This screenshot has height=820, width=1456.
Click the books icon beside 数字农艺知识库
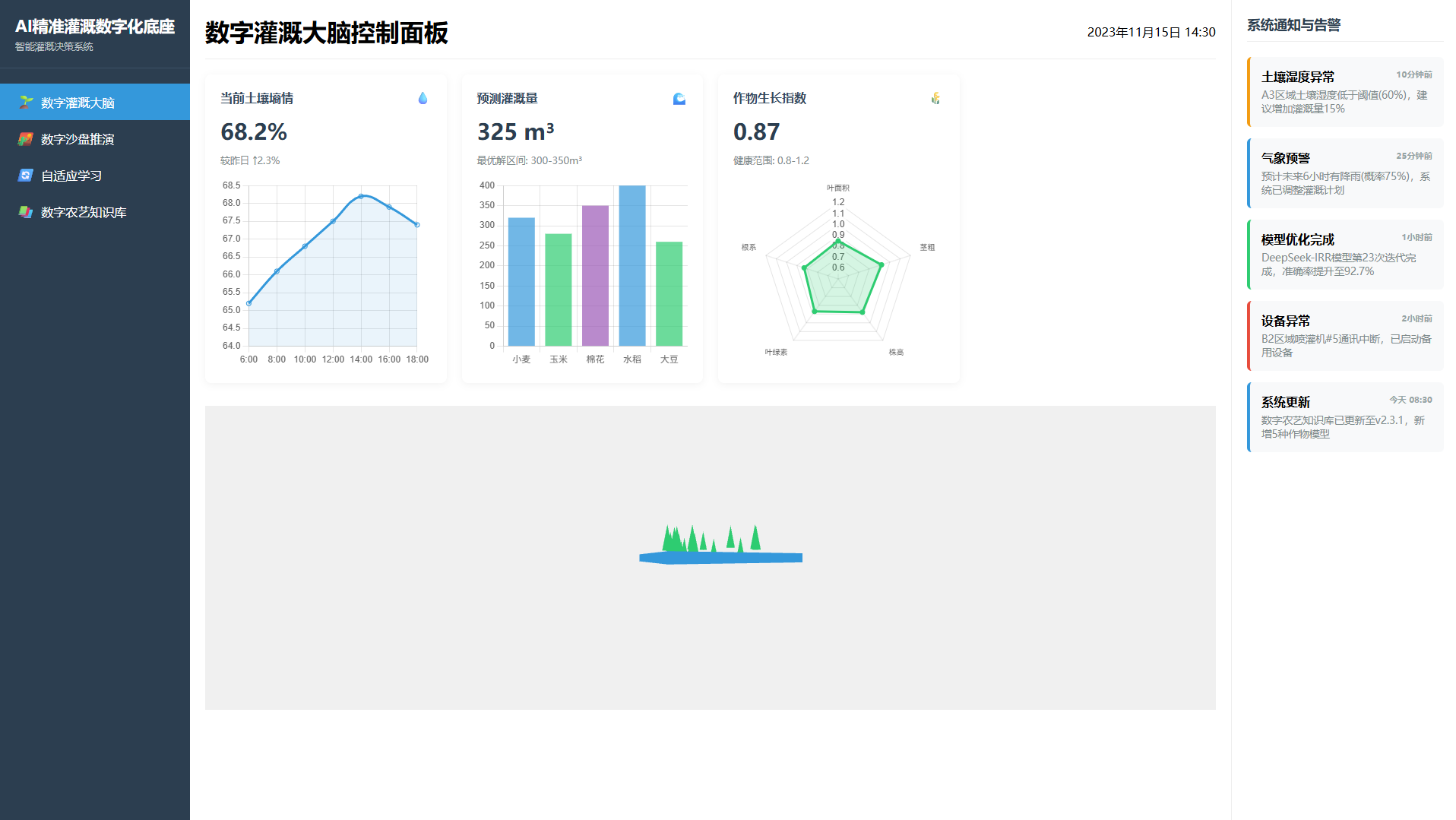point(26,212)
